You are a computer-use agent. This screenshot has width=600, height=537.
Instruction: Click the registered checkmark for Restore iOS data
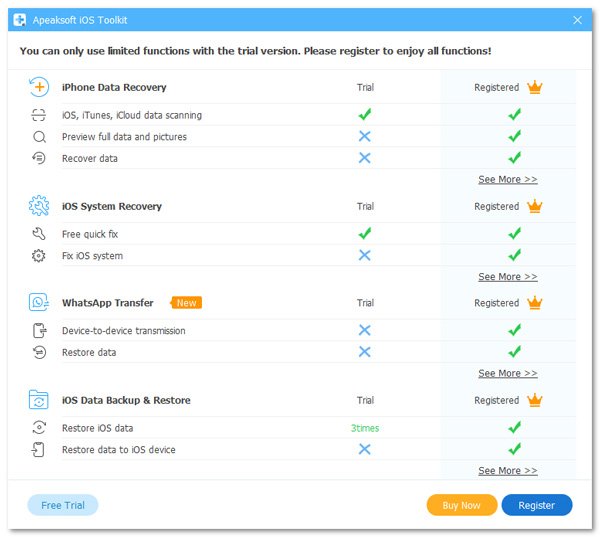514,427
